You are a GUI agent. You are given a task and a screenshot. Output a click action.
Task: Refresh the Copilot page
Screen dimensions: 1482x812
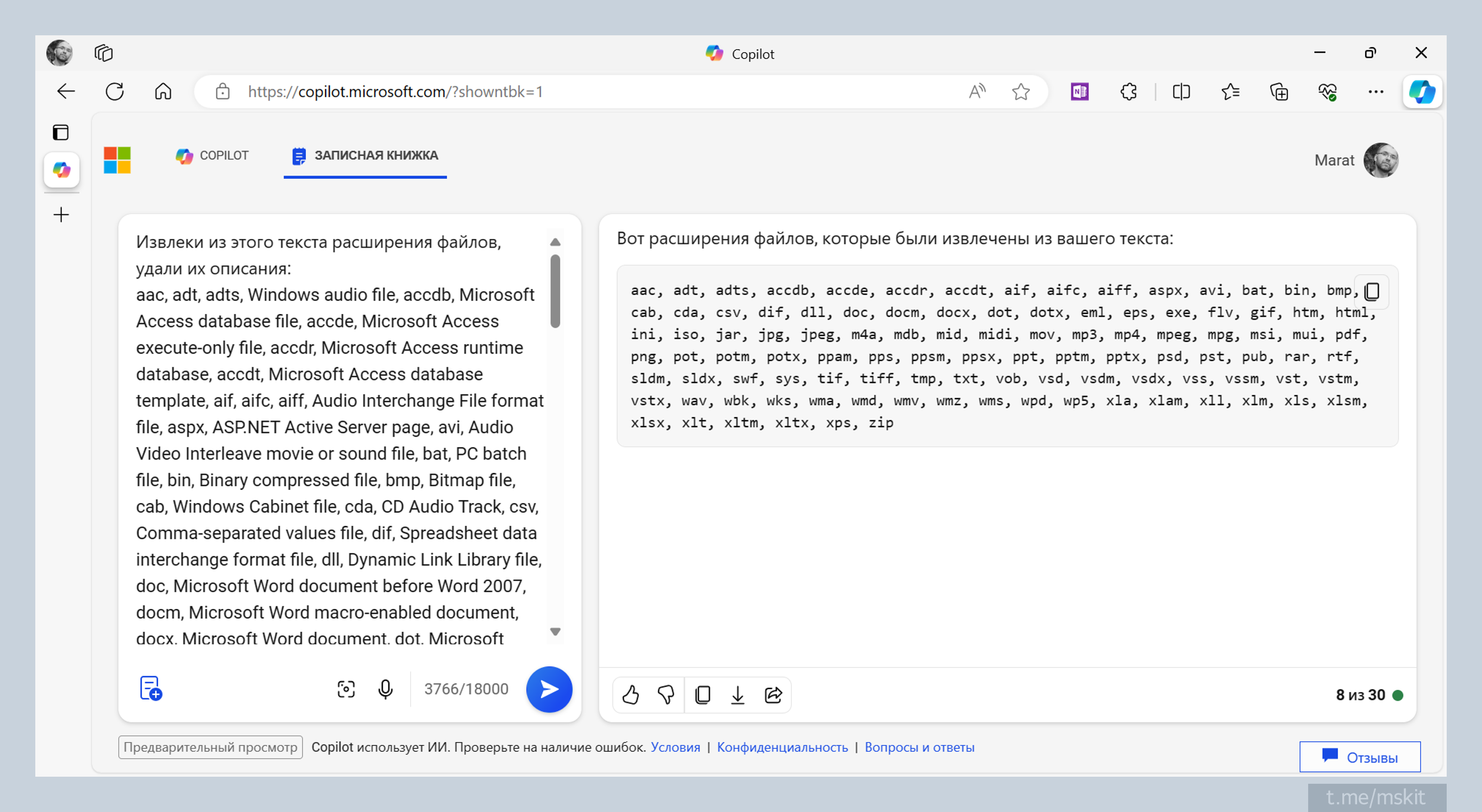(x=115, y=91)
